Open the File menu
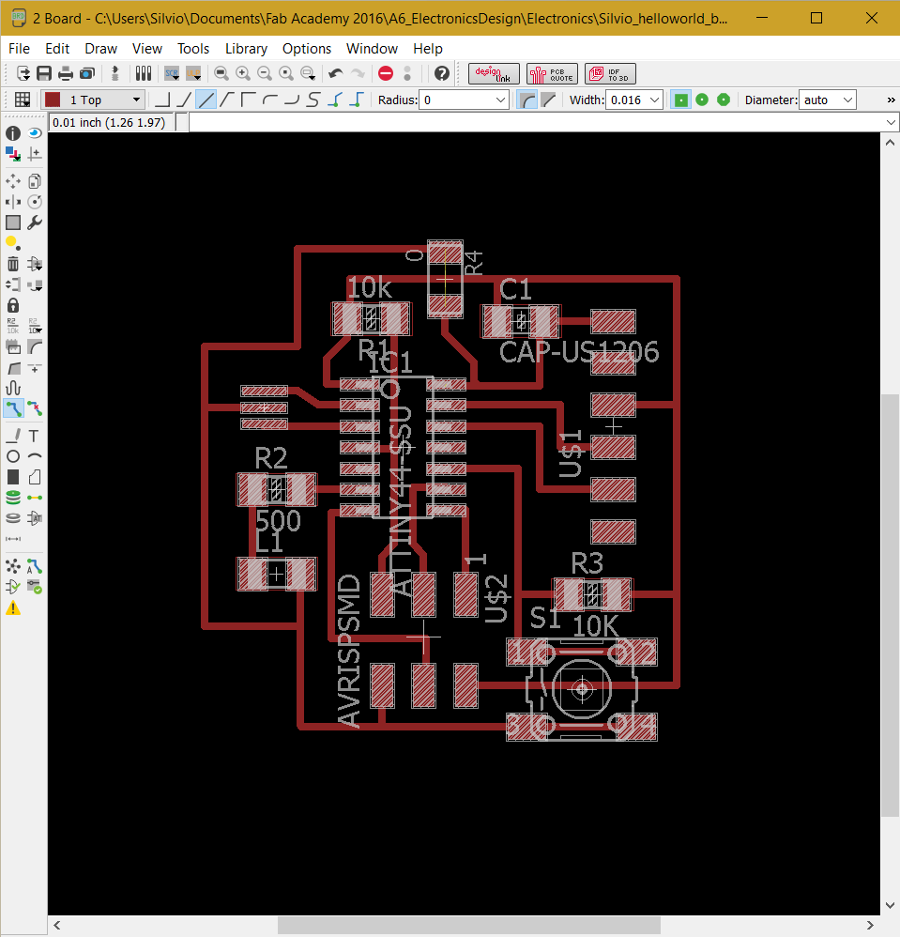900x937 pixels. (19, 48)
